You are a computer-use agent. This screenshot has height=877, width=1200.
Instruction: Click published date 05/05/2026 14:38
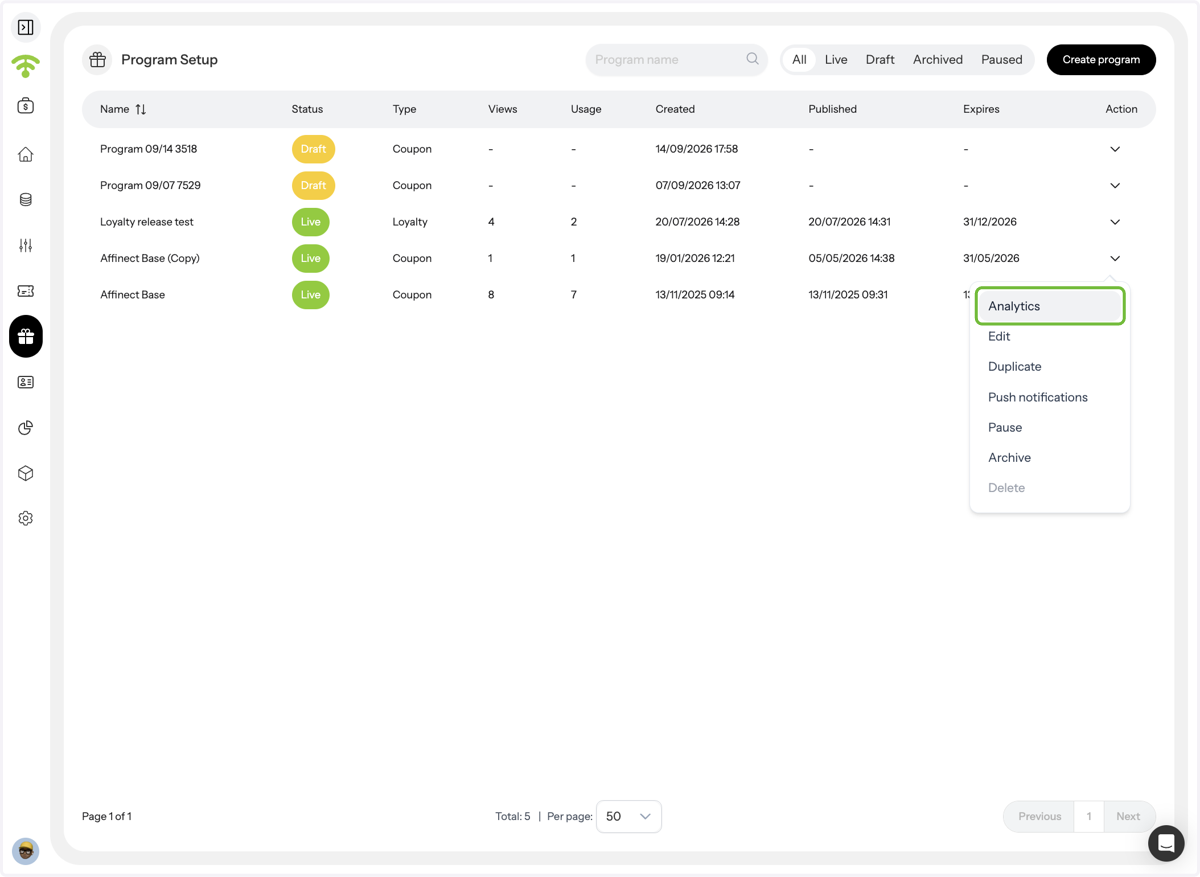pyautogui.click(x=852, y=258)
